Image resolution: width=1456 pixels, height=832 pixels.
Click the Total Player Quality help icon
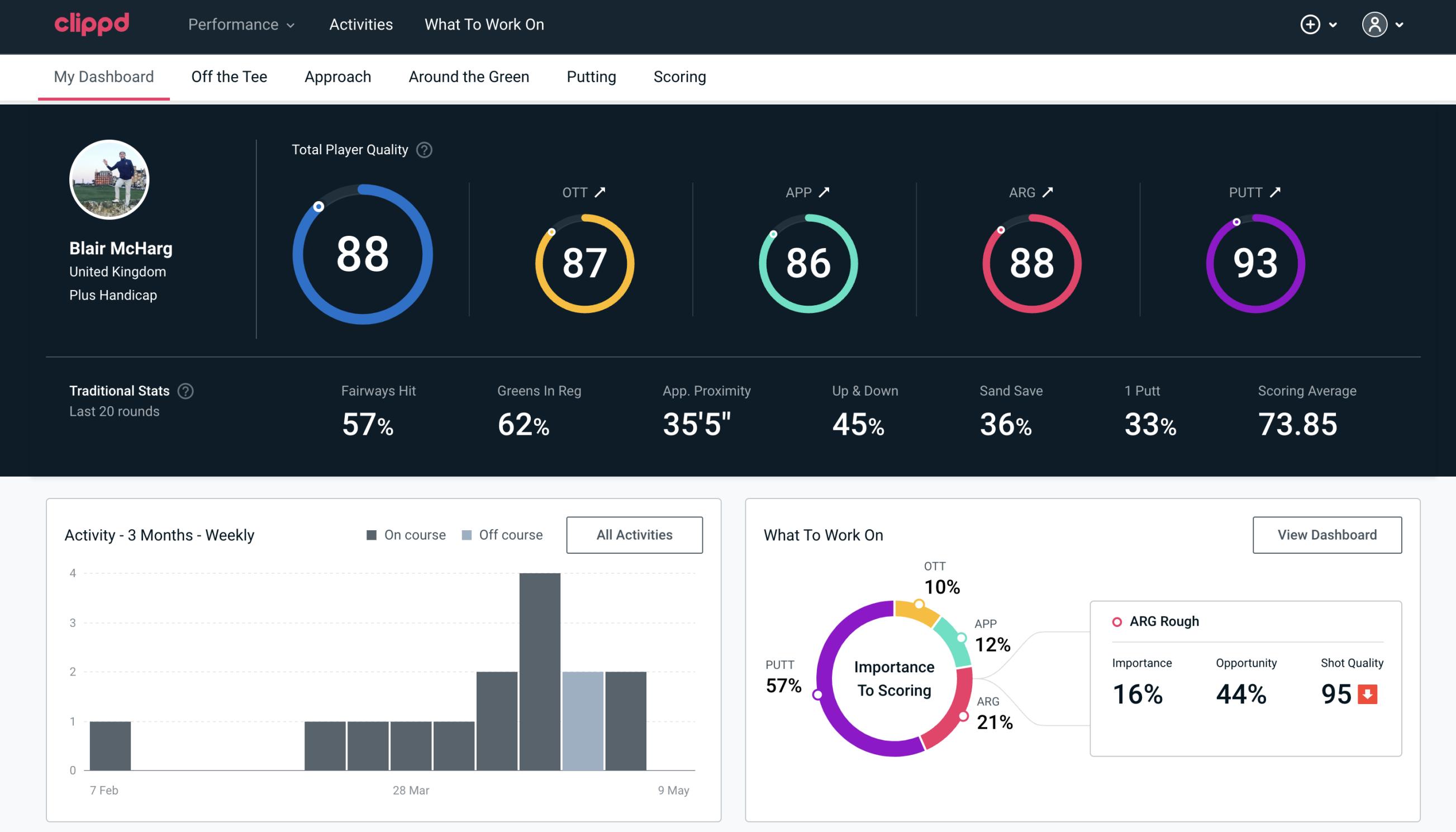point(424,150)
